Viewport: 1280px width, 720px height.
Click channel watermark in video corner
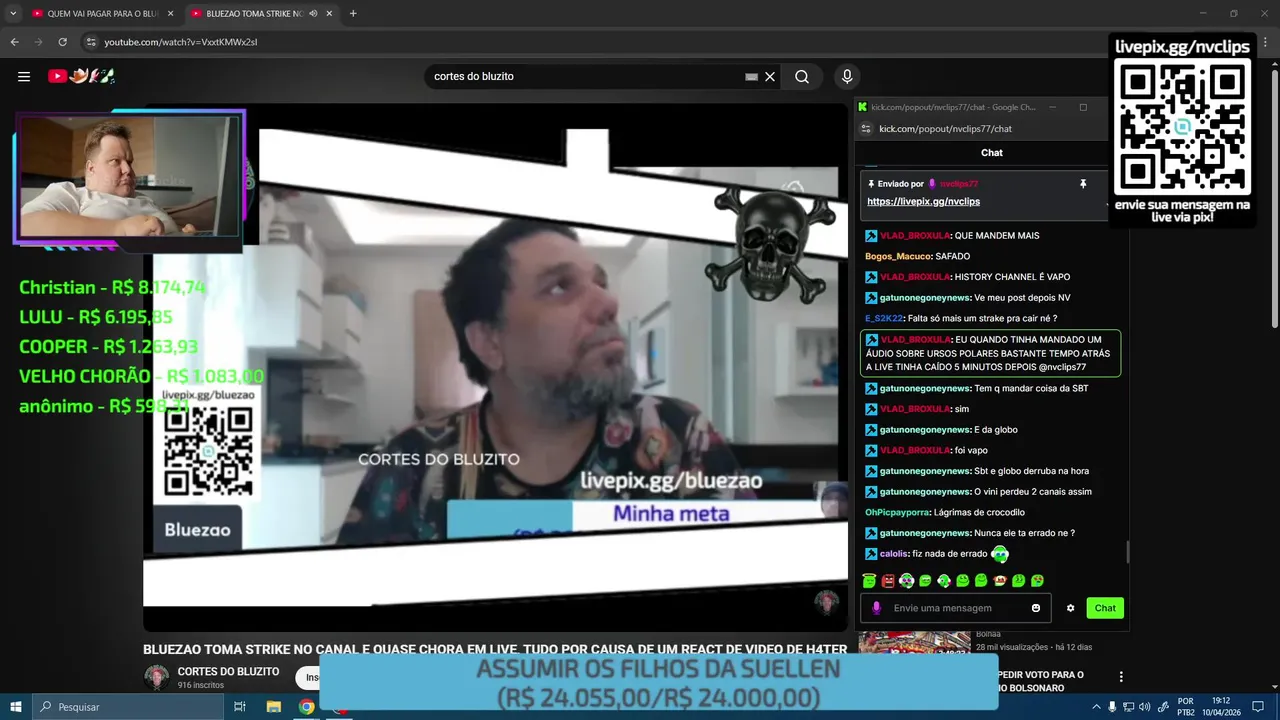(x=826, y=603)
